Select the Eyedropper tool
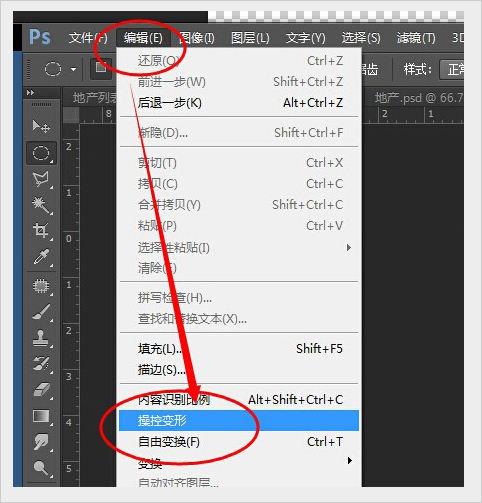 (41, 257)
